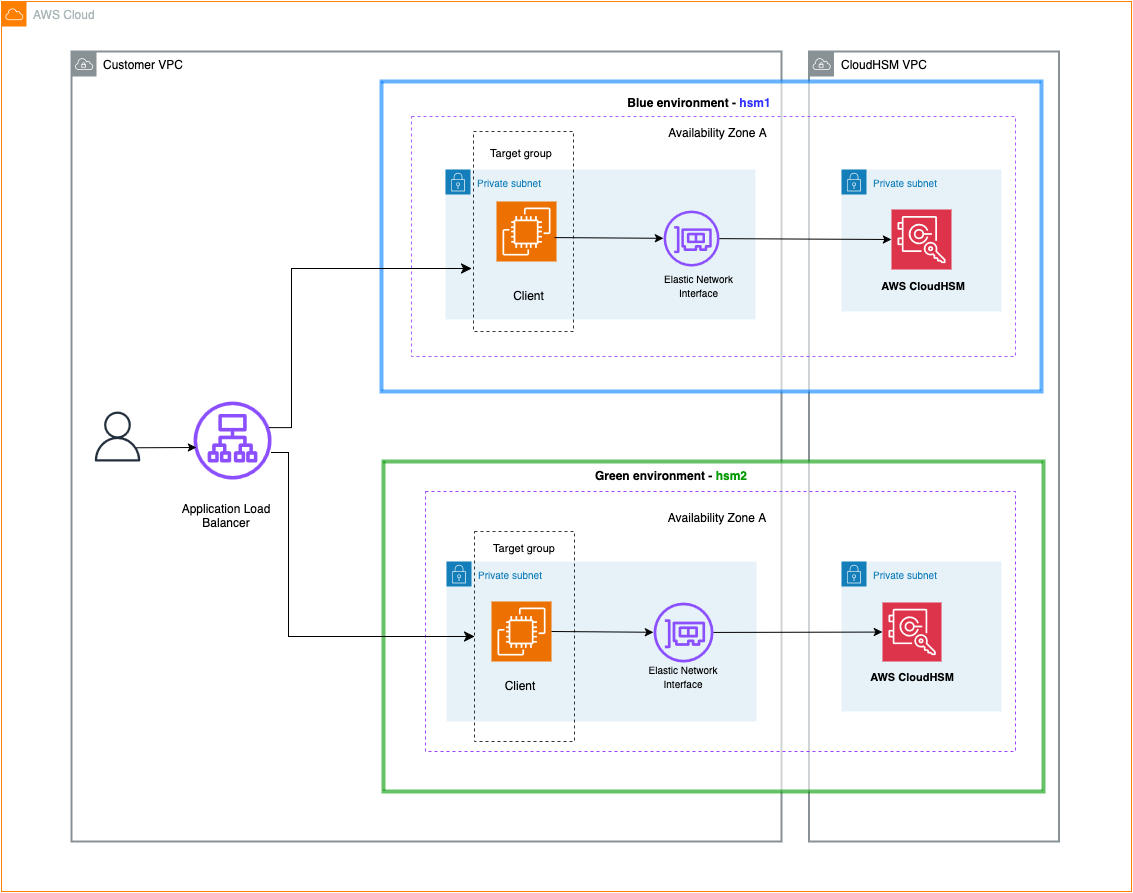Select the Elastic Network Interface icon in Blue environment
The image size is (1133, 893).
(x=692, y=238)
